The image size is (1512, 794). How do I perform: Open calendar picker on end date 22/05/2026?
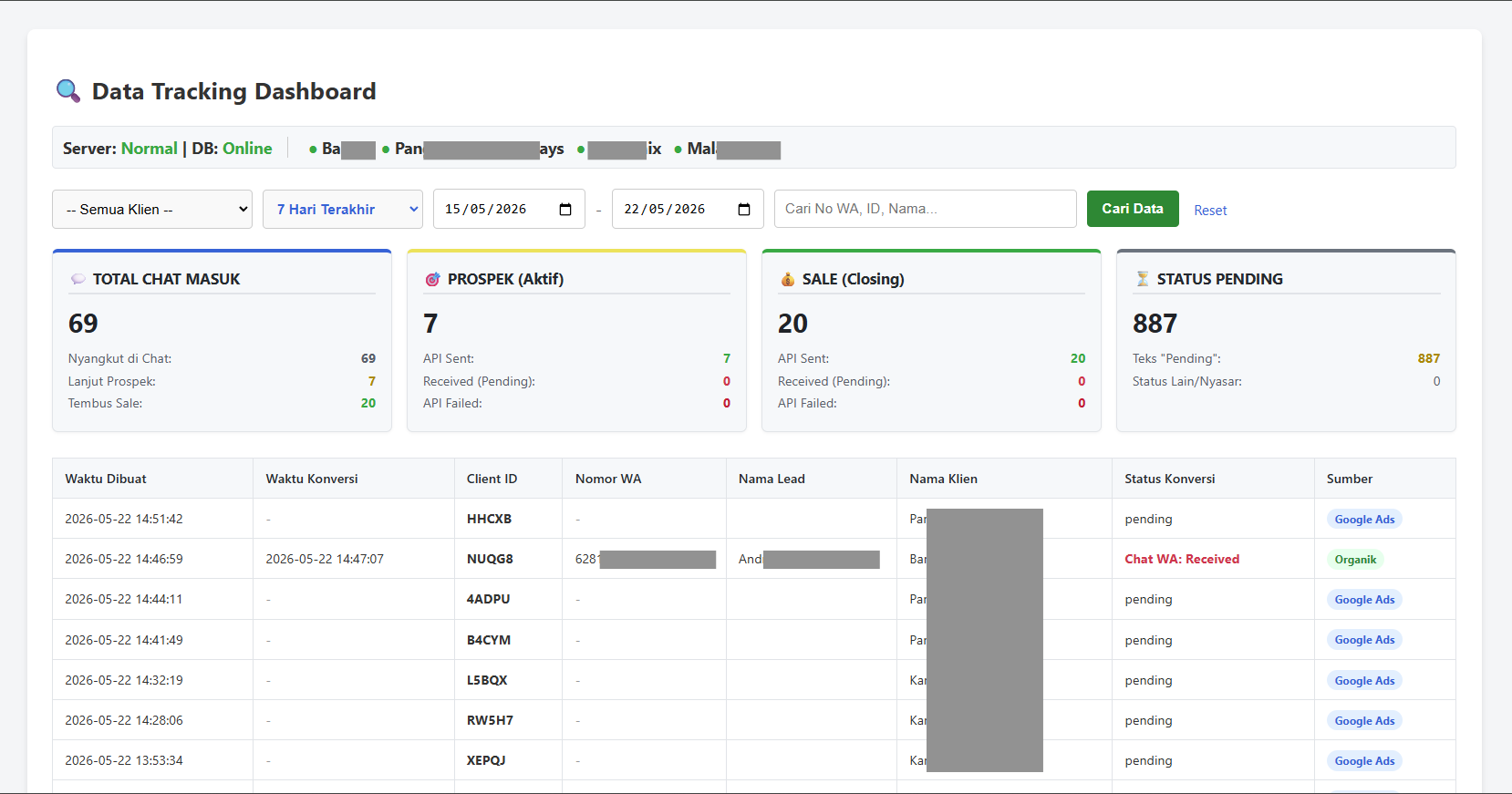pyautogui.click(x=744, y=210)
